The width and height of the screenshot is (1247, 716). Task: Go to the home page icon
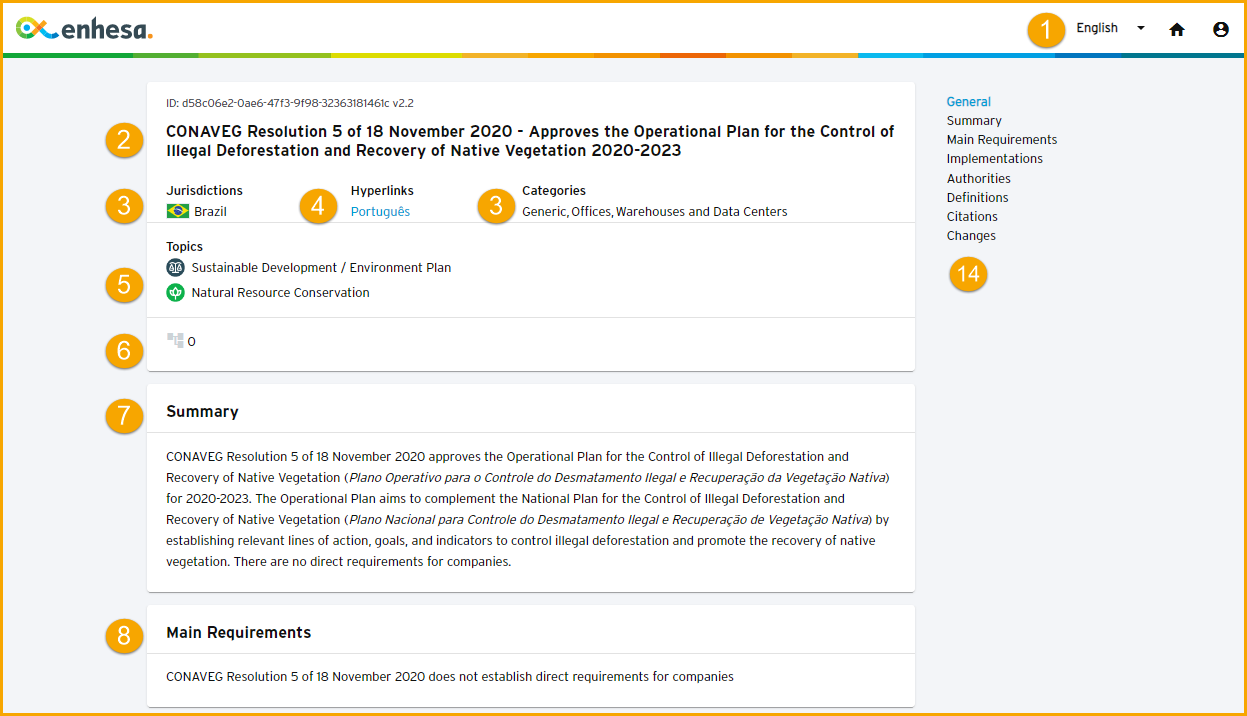click(1177, 30)
